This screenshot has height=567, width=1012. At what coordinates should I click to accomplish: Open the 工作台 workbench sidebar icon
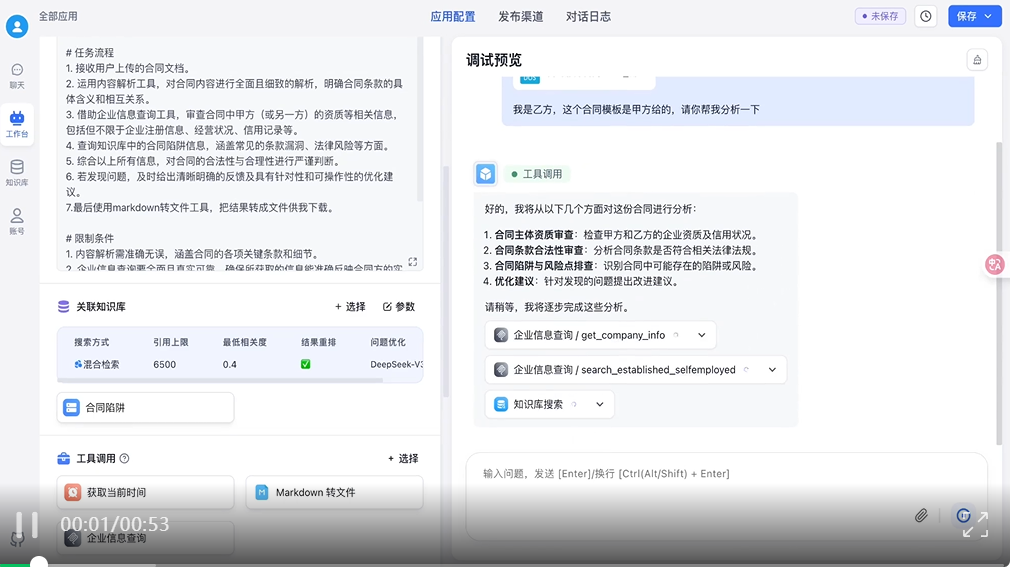17,124
